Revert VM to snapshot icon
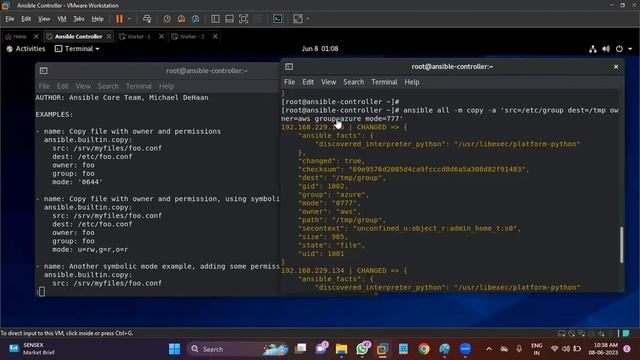The image size is (640, 360). pyautogui.click(x=181, y=19)
